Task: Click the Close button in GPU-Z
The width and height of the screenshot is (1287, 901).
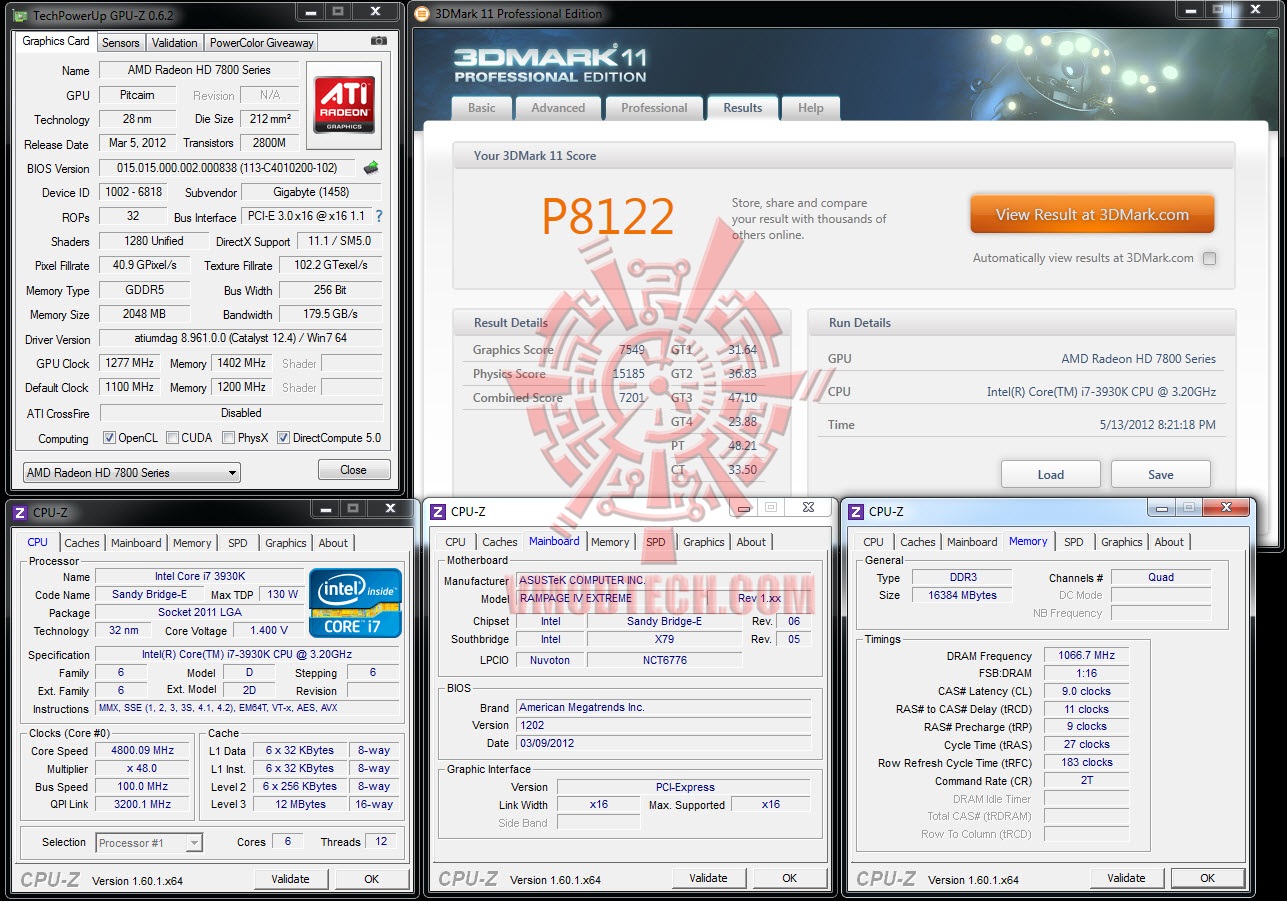Action: (353, 470)
